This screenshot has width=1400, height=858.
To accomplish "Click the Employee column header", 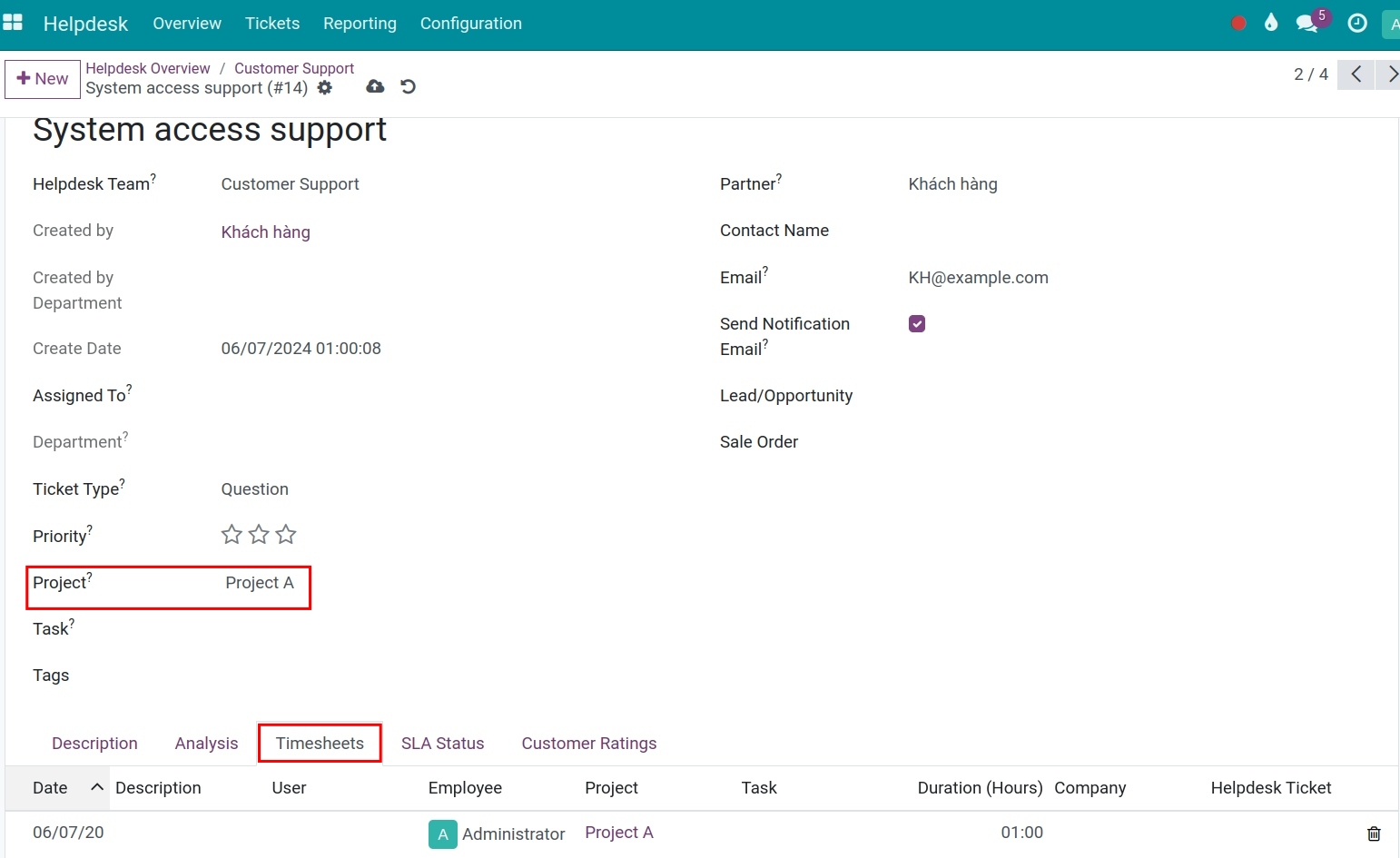I will (465, 788).
